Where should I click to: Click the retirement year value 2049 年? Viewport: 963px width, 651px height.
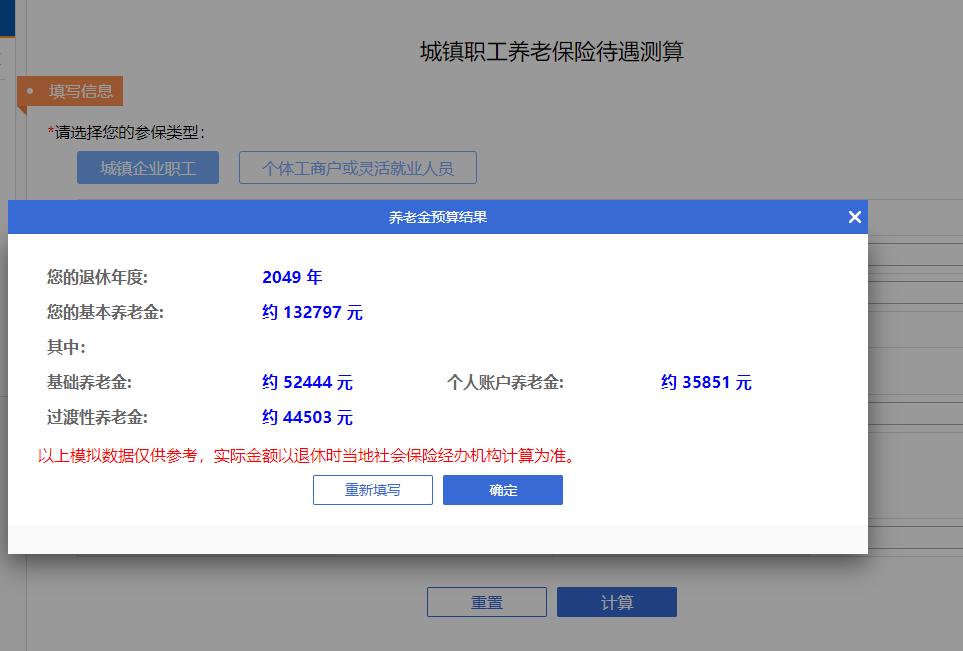pyautogui.click(x=293, y=277)
